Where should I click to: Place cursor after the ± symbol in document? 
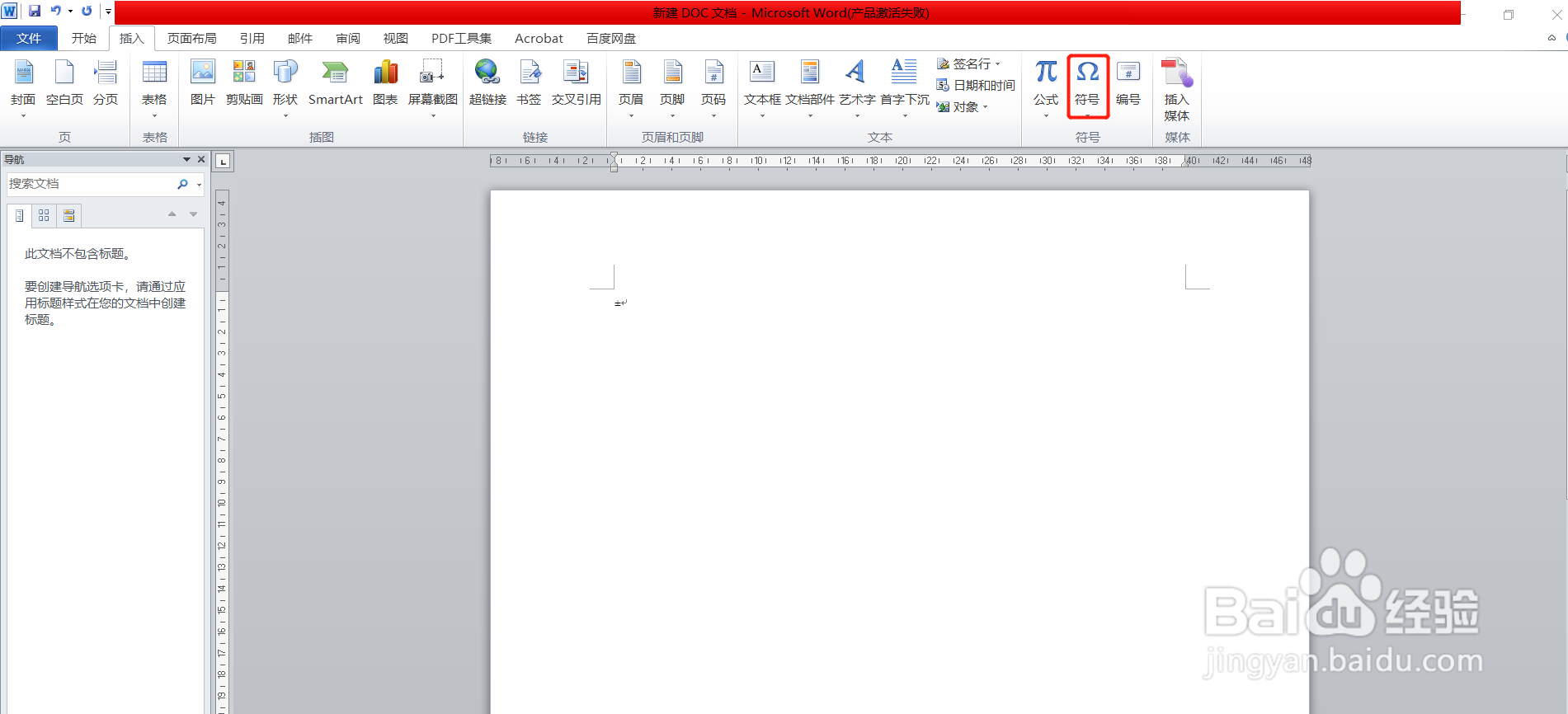(621, 303)
